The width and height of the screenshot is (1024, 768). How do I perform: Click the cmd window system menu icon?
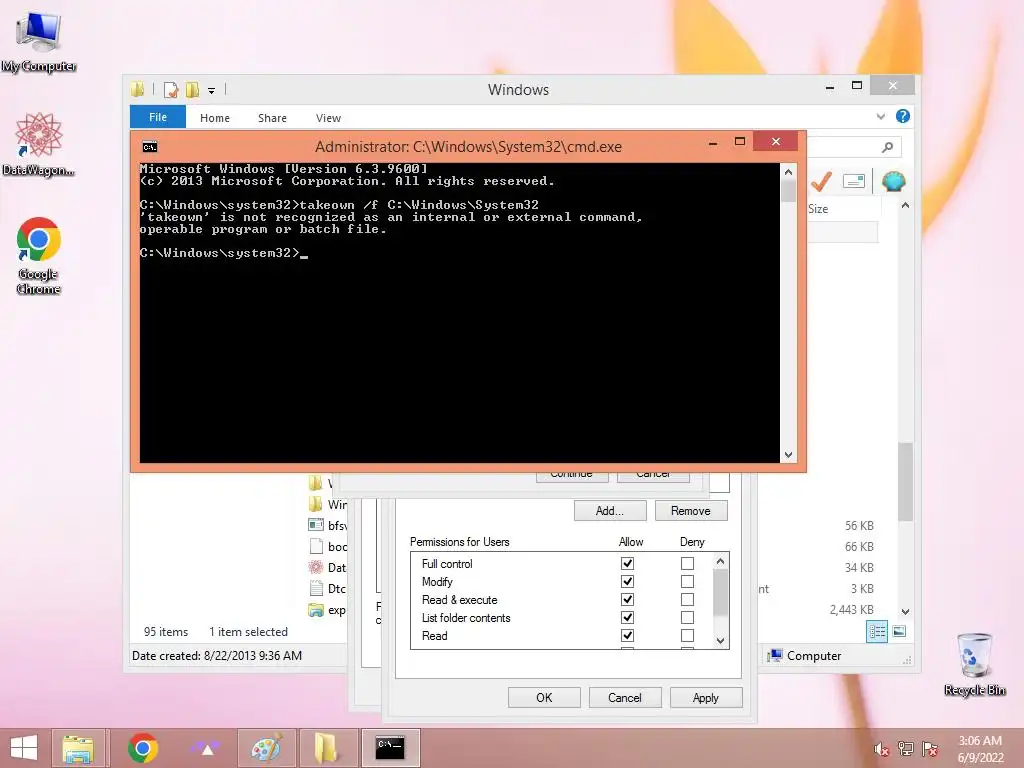pyautogui.click(x=150, y=147)
